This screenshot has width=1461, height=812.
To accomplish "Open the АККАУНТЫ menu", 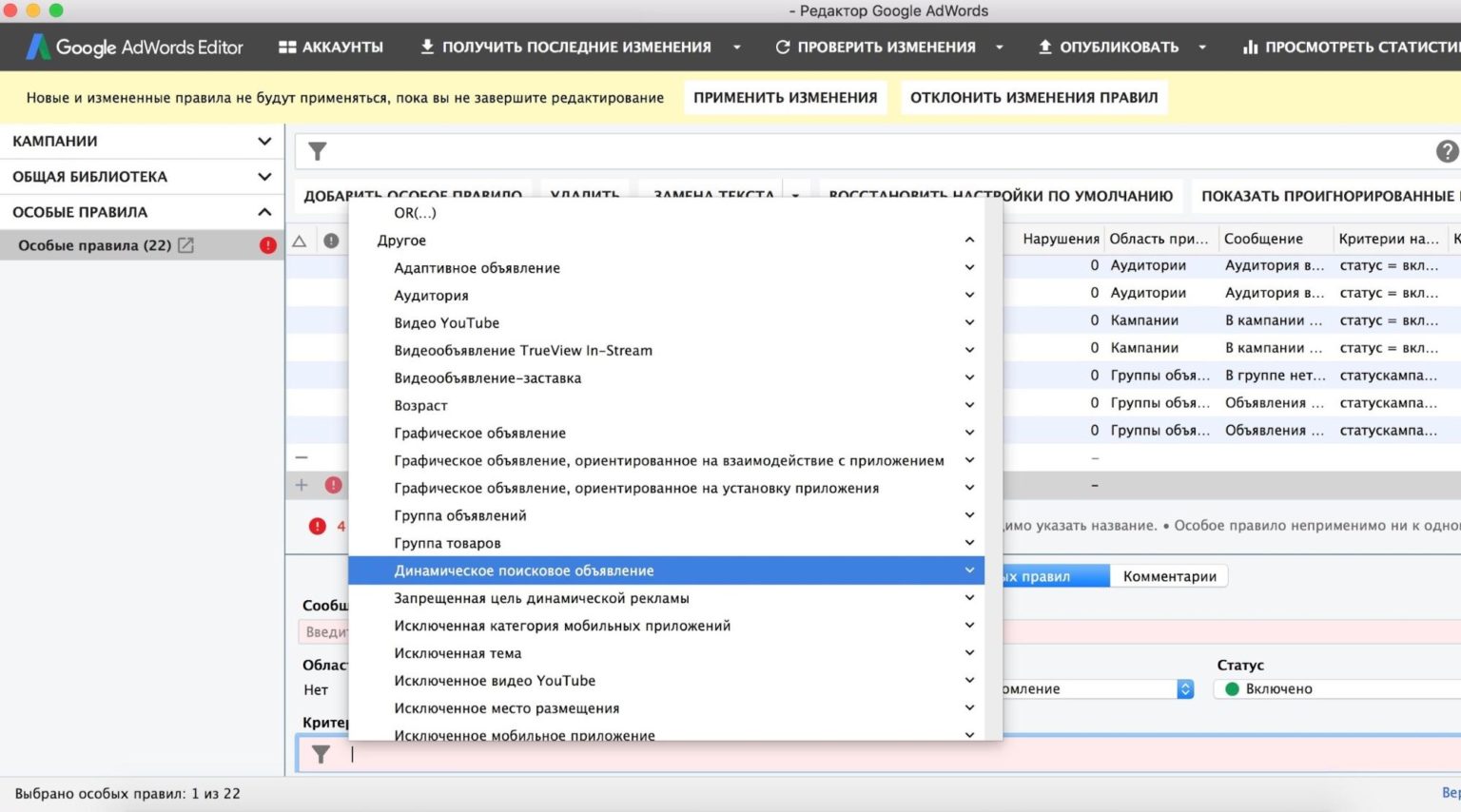I will pyautogui.click(x=330, y=46).
